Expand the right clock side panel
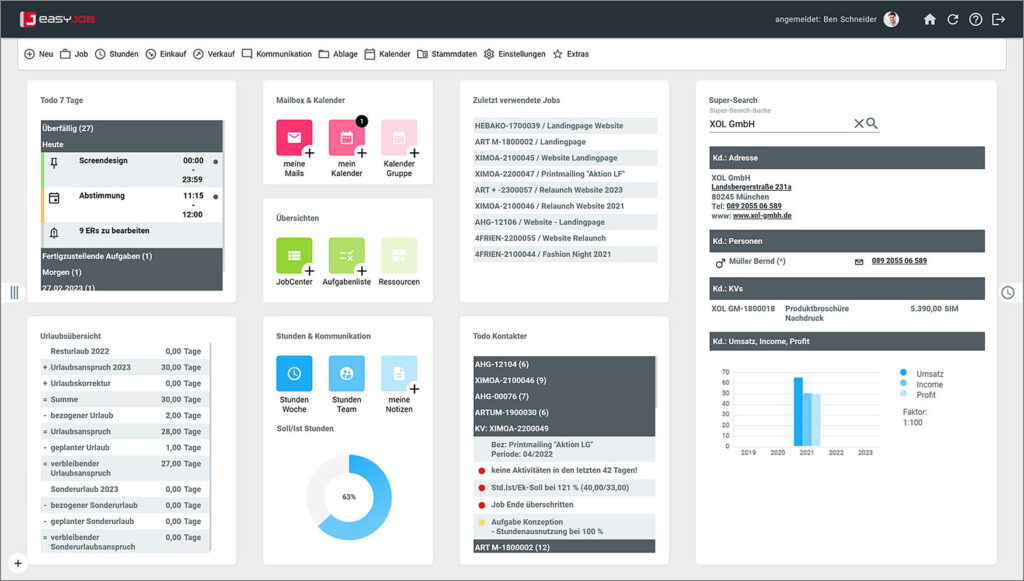This screenshot has width=1024, height=581. [x=1007, y=292]
